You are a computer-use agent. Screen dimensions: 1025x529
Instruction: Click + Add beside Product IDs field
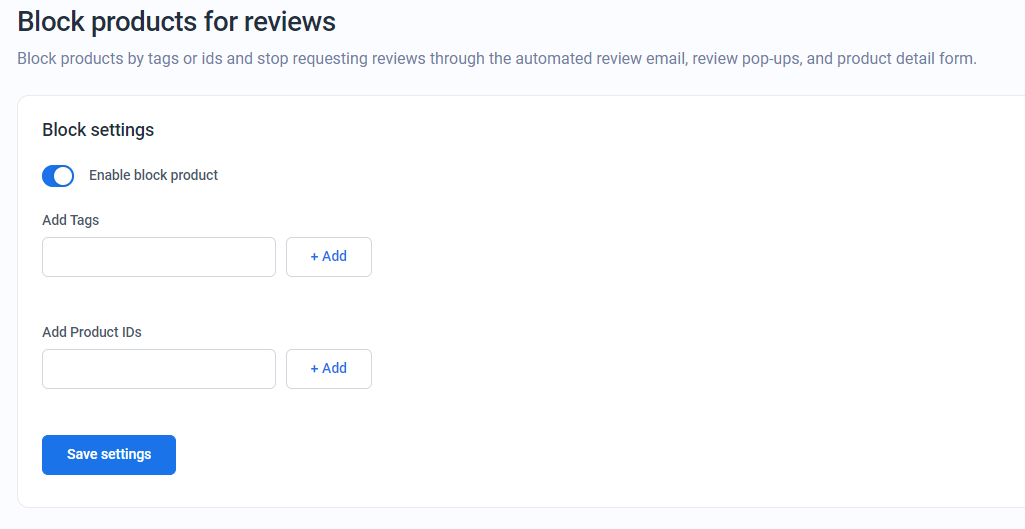tap(329, 369)
